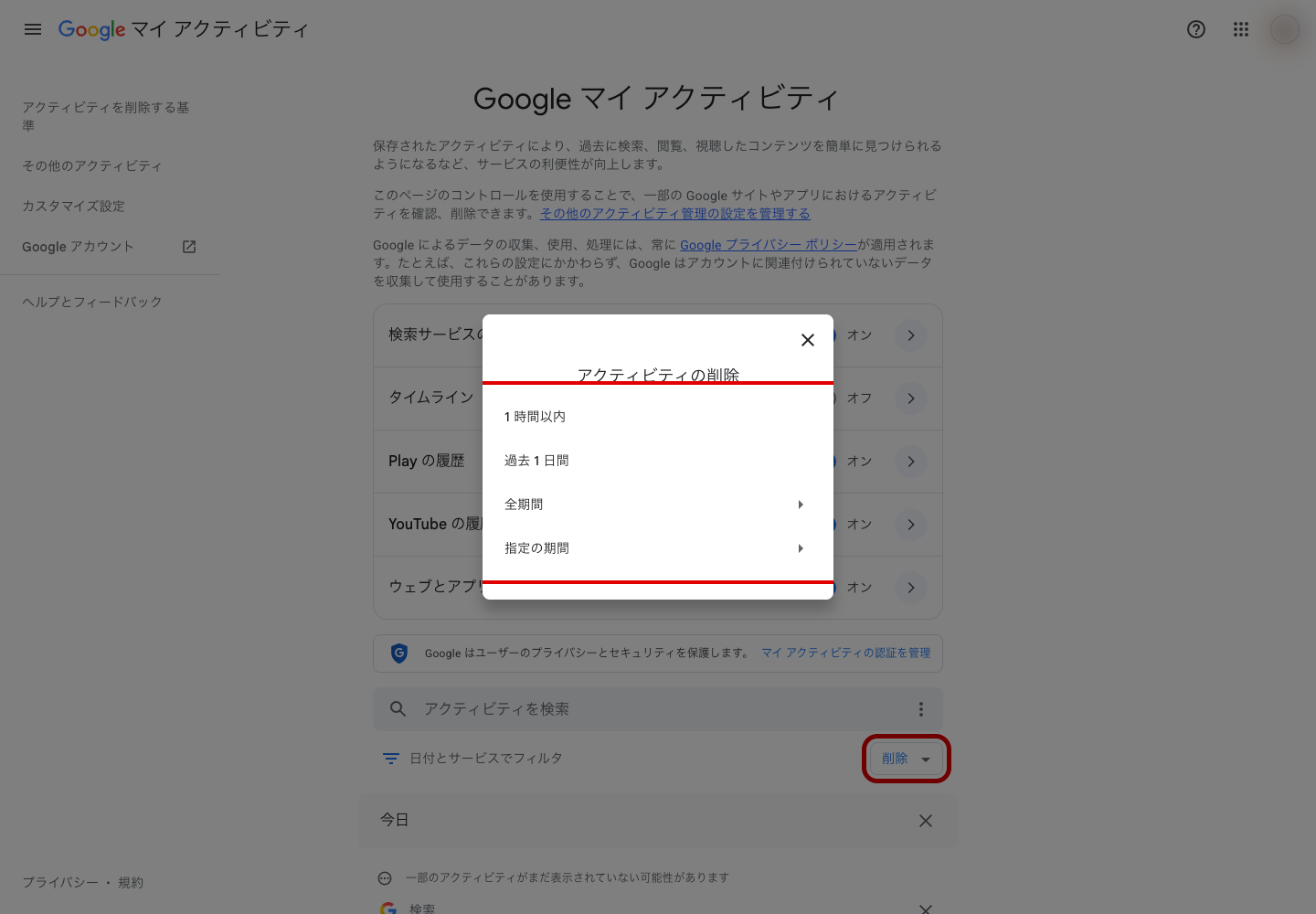Open the Google apps grid
Screen dimensions: 1316x914
coord(1240,29)
